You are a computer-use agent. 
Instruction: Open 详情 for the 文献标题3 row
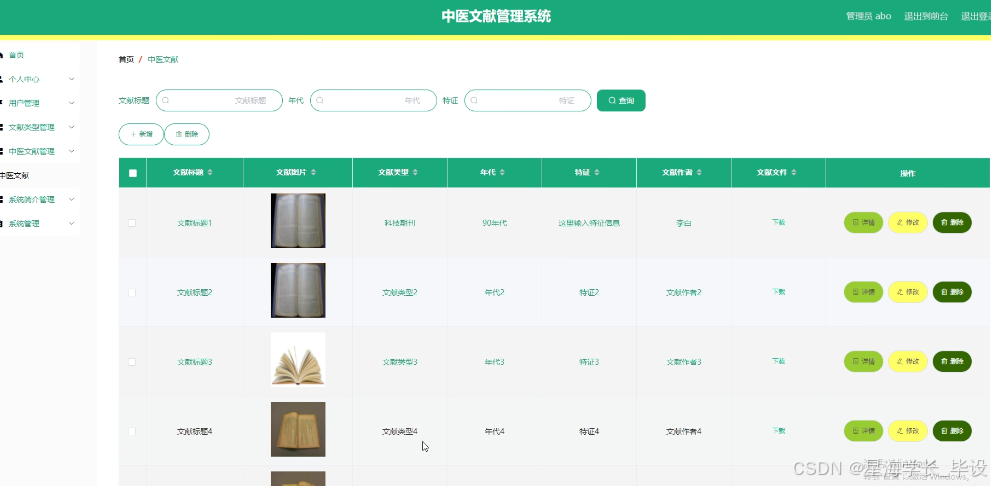coord(863,361)
